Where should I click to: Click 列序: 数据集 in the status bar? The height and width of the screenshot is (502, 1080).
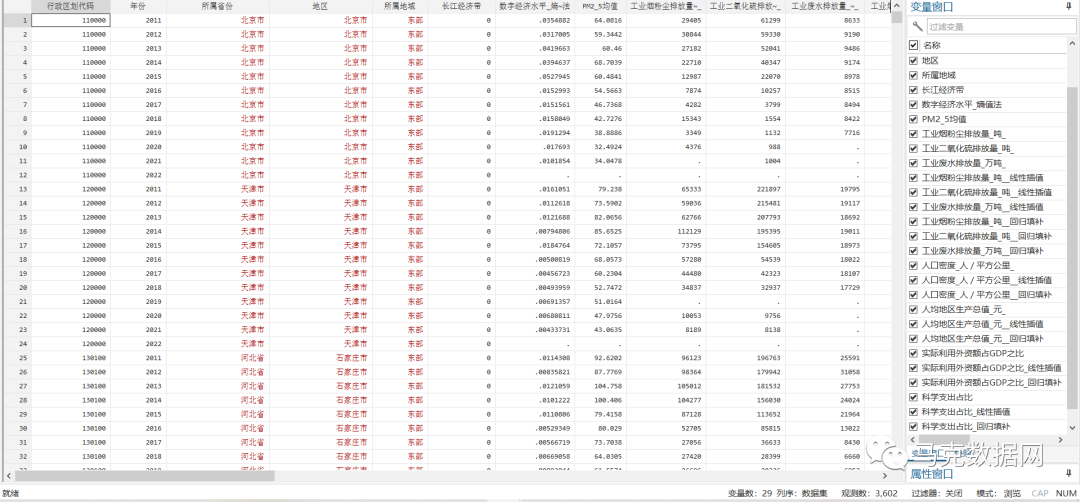(802, 493)
